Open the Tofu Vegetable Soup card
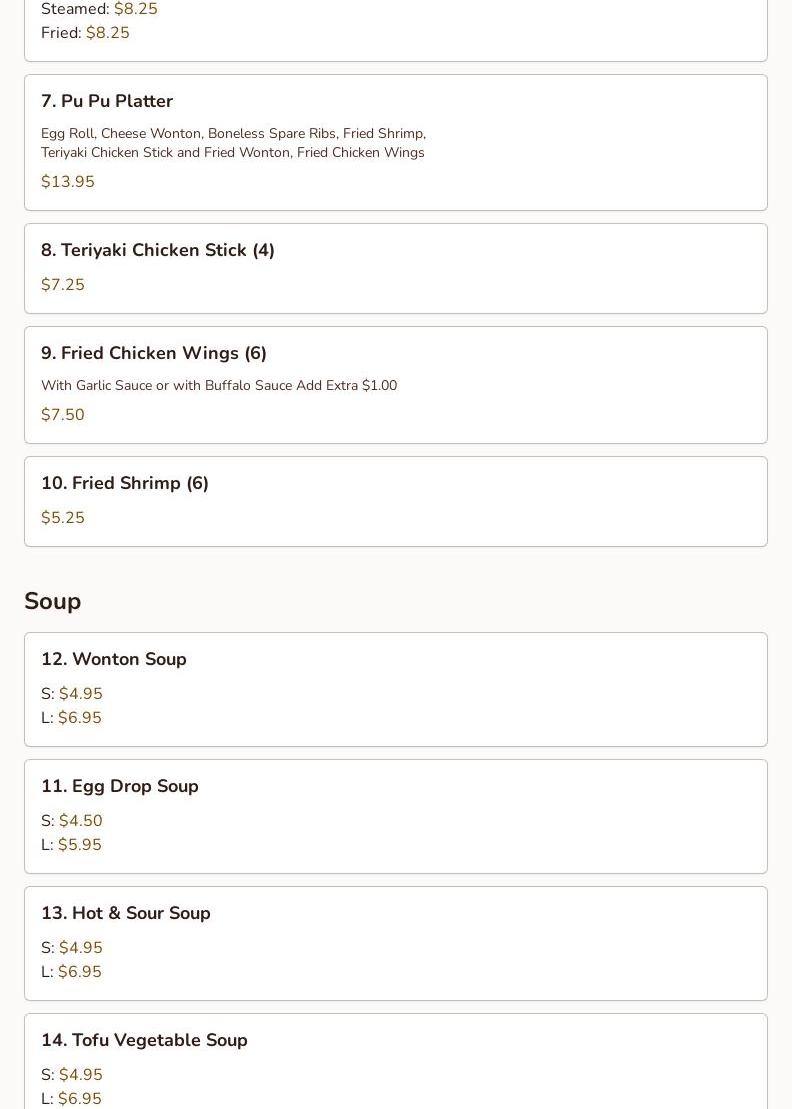The height and width of the screenshot is (1109, 792). pos(396,1062)
